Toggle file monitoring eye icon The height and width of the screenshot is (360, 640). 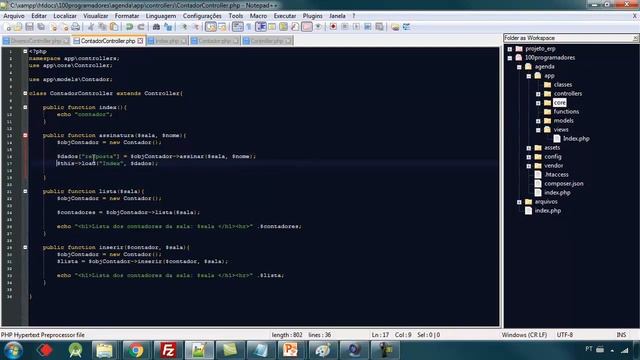tap(318, 27)
